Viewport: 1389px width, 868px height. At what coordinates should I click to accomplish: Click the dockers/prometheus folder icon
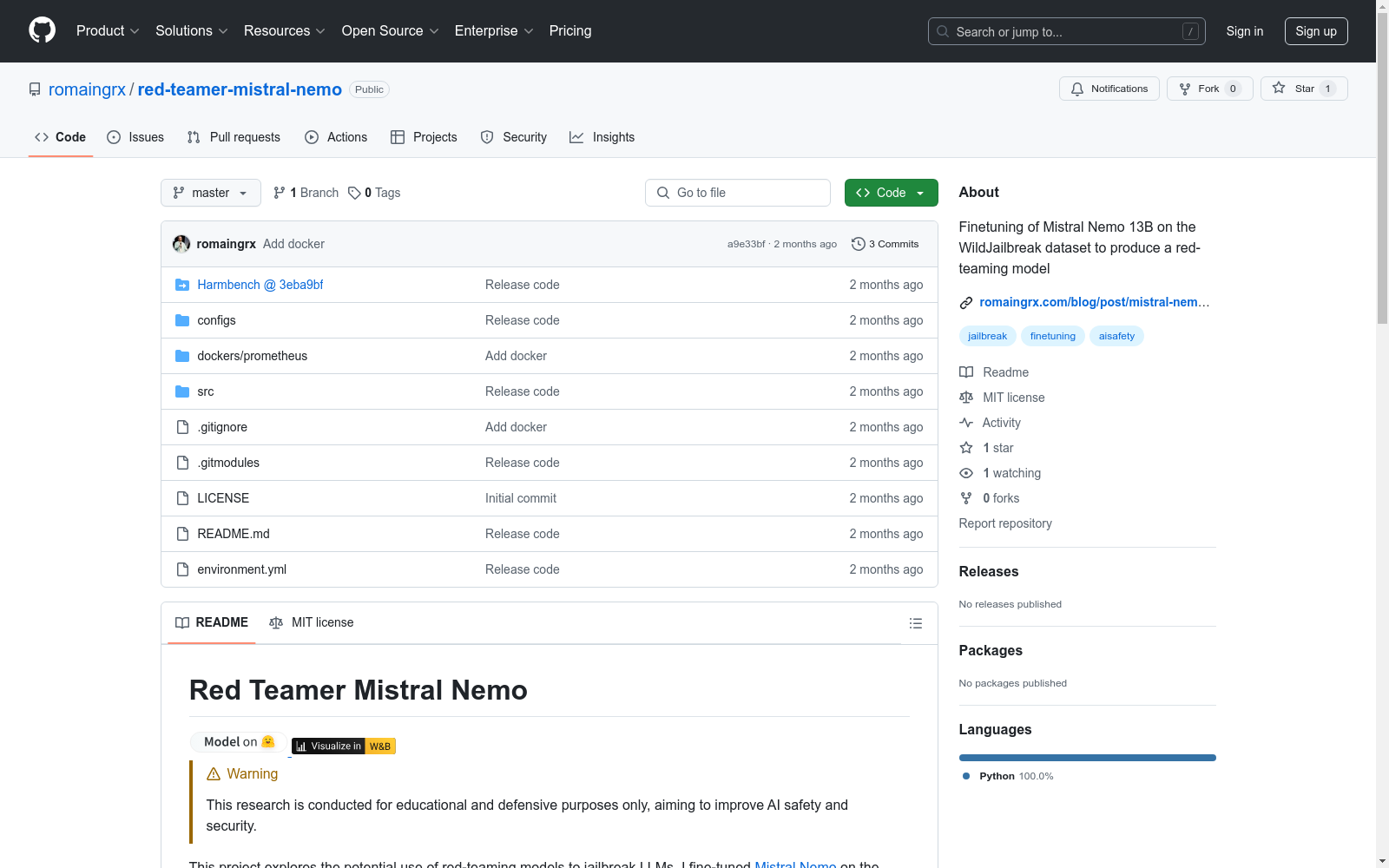coord(182,356)
